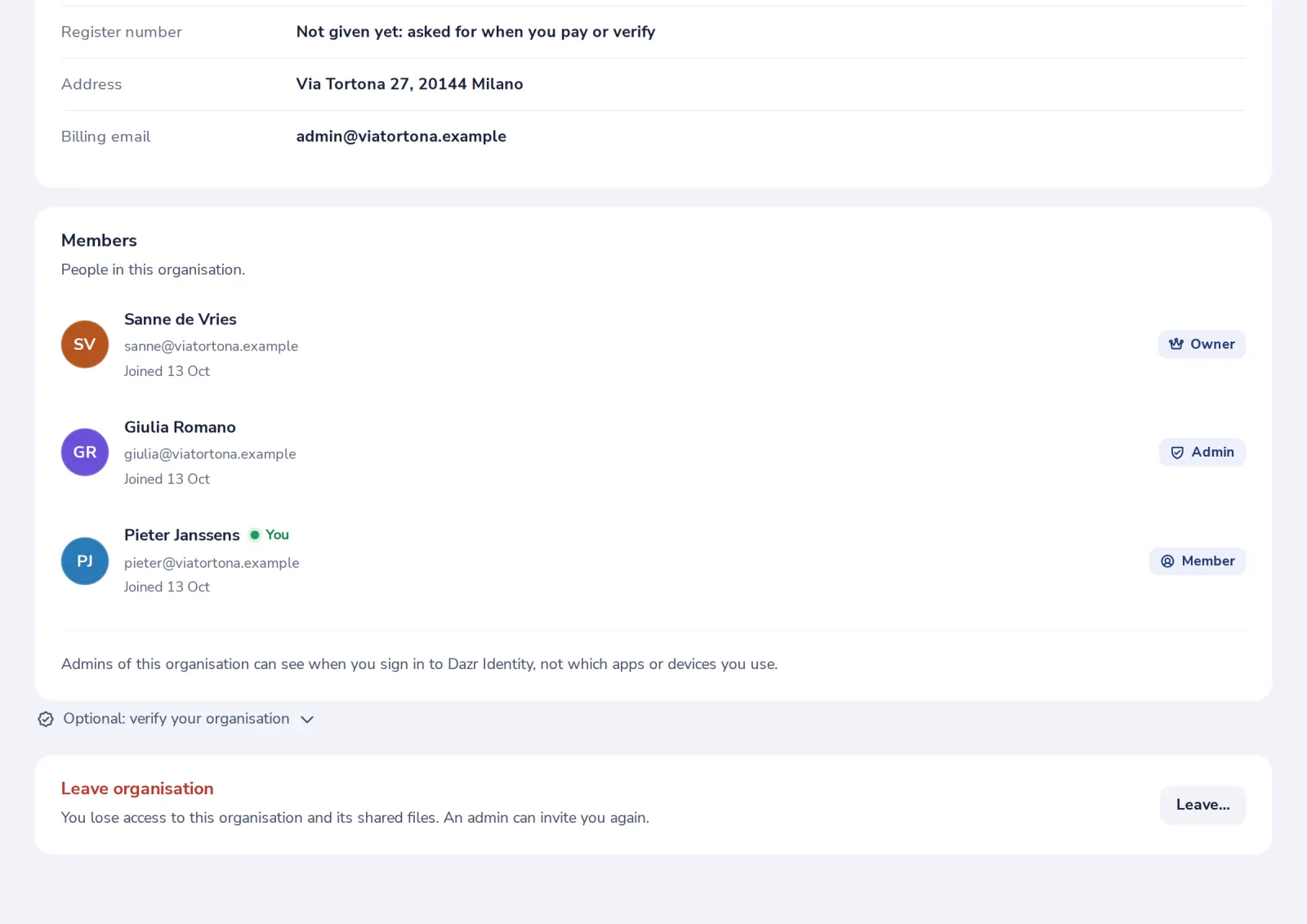Select the Owner role badge
Screen dimensions: 1307x924
[x=1202, y=344]
